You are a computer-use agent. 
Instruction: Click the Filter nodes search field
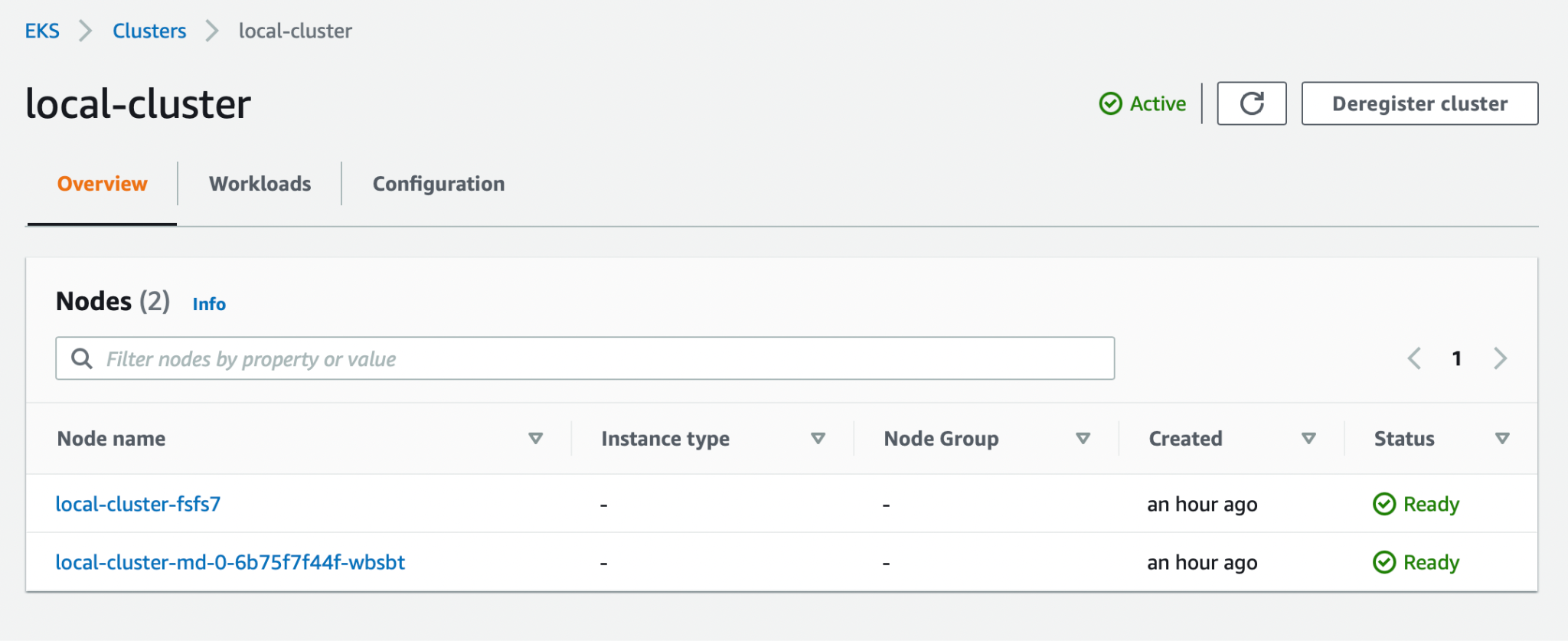click(597, 358)
